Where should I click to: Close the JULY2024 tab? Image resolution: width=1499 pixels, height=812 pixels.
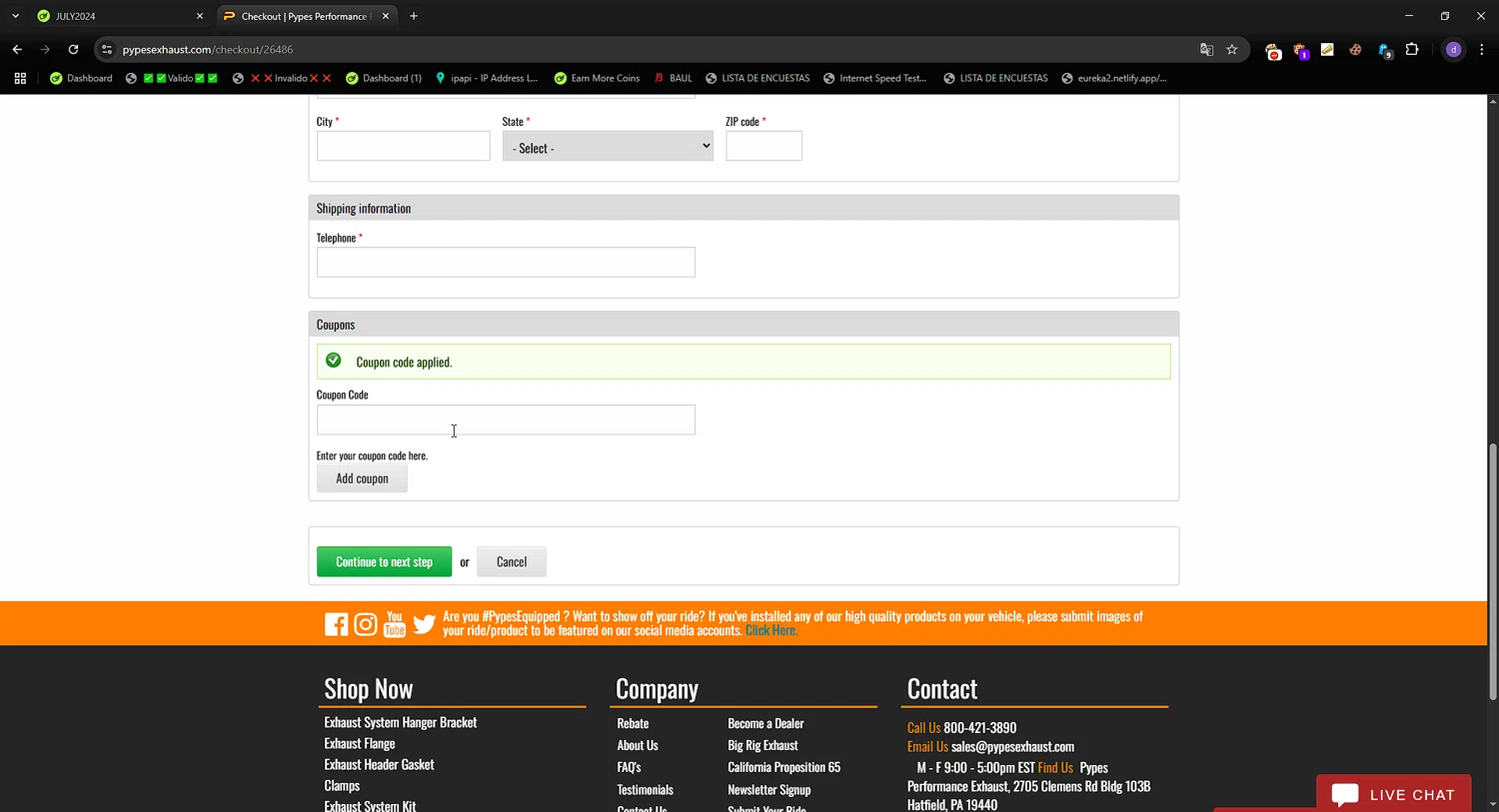(x=199, y=16)
